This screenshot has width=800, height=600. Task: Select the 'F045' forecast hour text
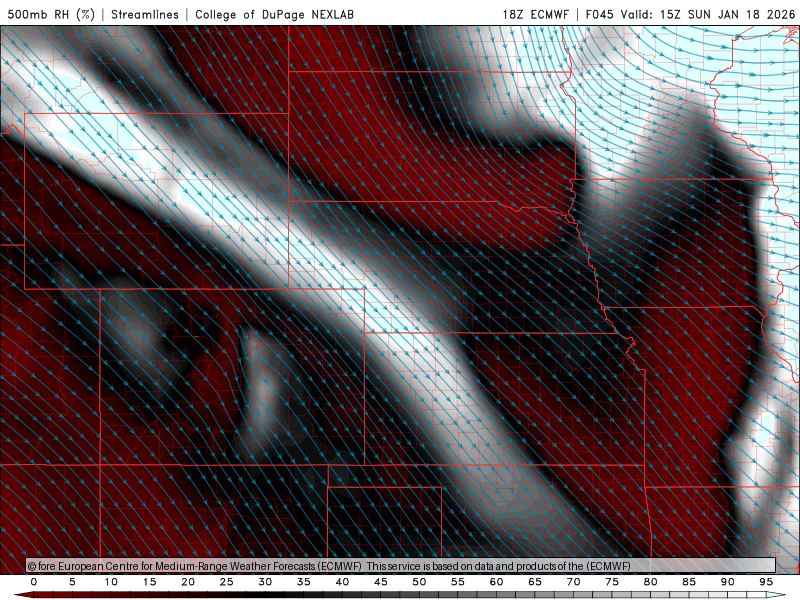pos(599,14)
